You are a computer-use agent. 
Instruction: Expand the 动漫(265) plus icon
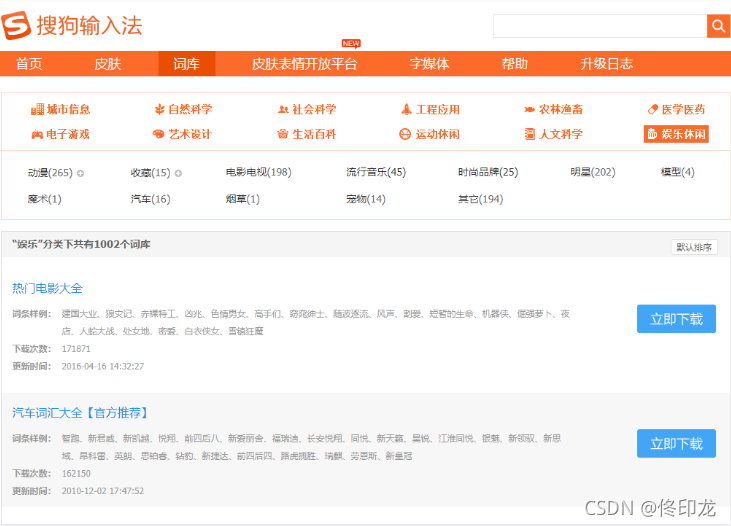[x=81, y=173]
